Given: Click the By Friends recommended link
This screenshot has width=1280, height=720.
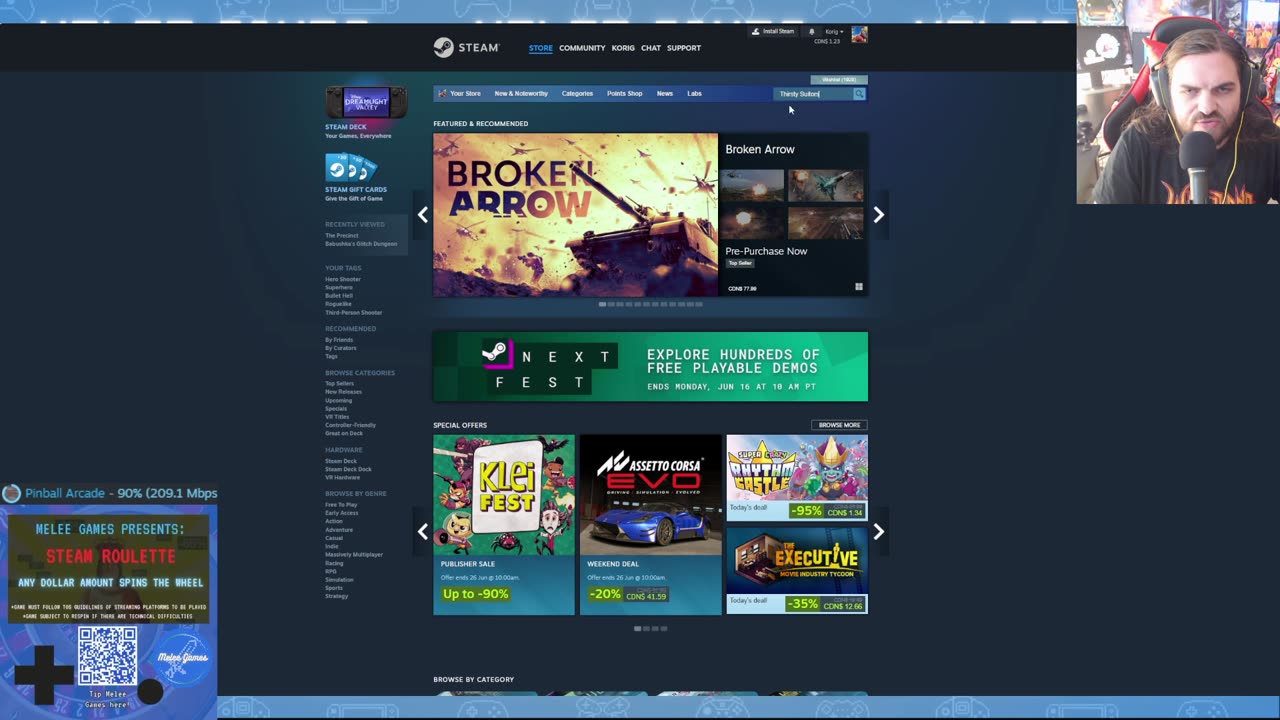Looking at the screenshot, I should [x=339, y=340].
